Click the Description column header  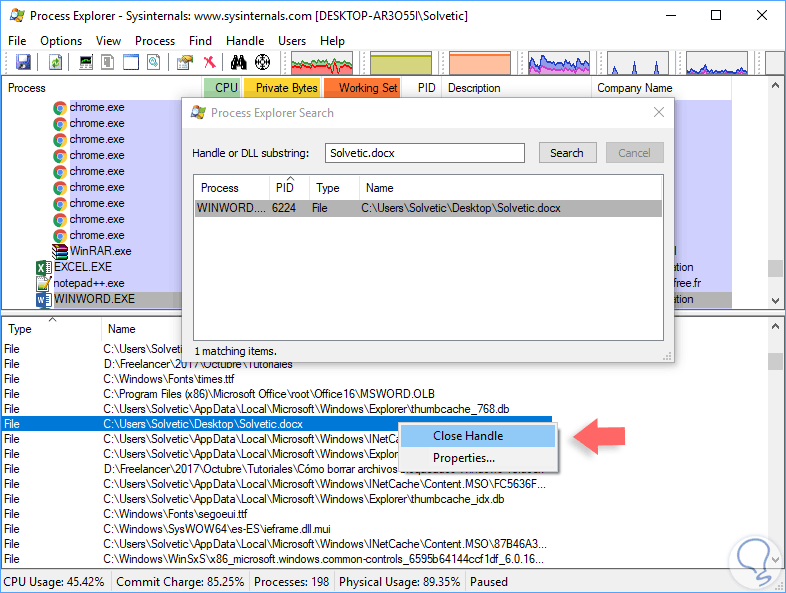click(x=516, y=88)
